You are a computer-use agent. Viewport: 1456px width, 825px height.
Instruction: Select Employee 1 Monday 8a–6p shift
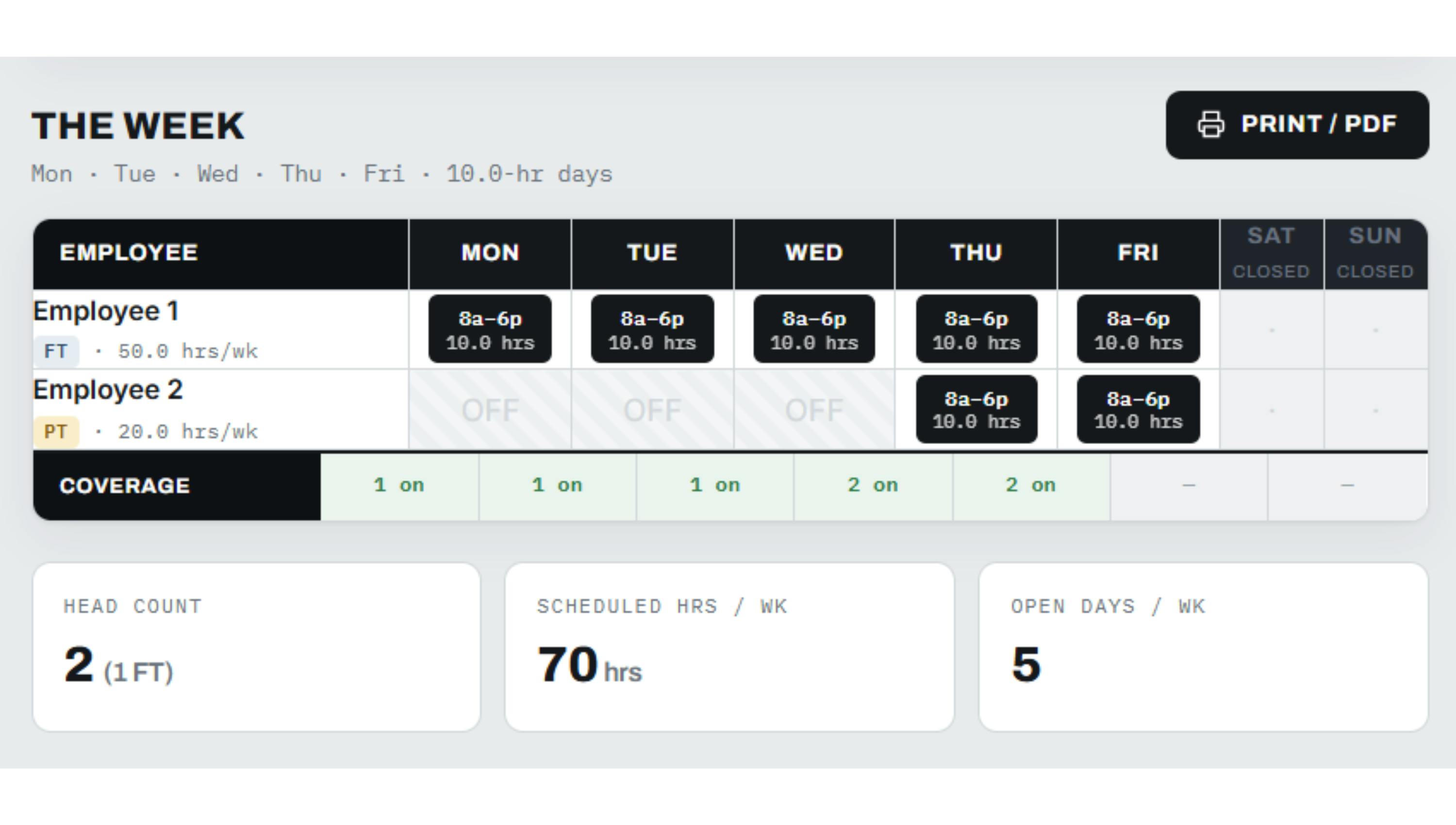tap(490, 329)
